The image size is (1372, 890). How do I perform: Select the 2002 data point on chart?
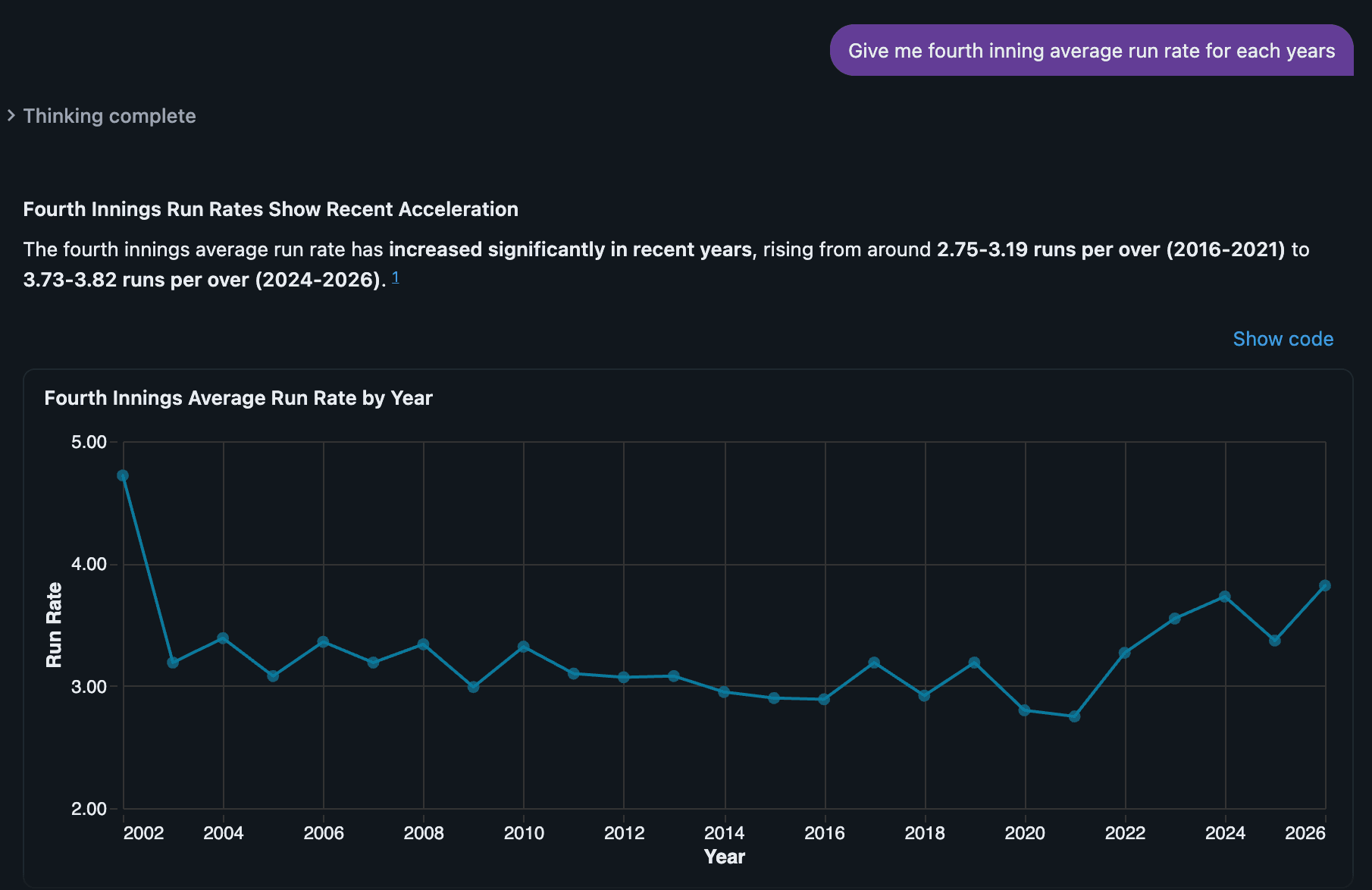point(123,475)
